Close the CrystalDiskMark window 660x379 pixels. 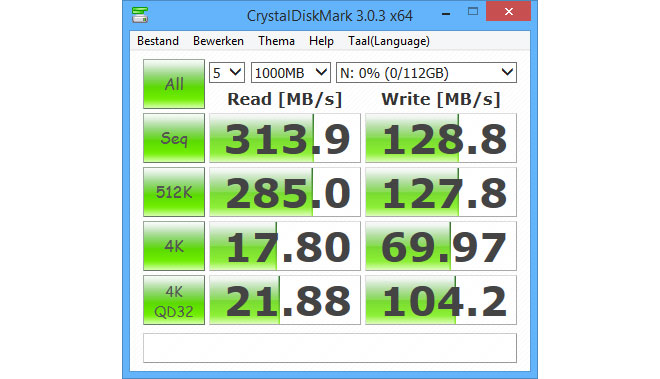[508, 11]
